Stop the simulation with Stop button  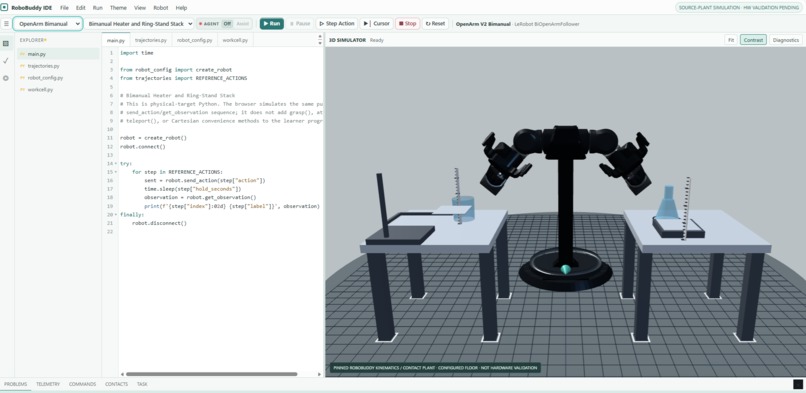[x=408, y=24]
